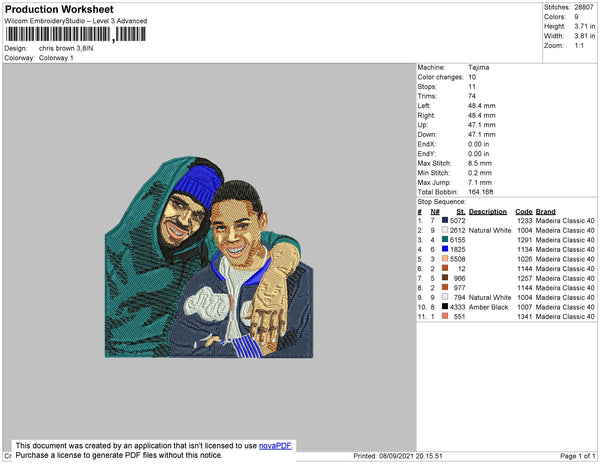Click blue swatch for stop 4 (1825 stitches)

pos(445,249)
